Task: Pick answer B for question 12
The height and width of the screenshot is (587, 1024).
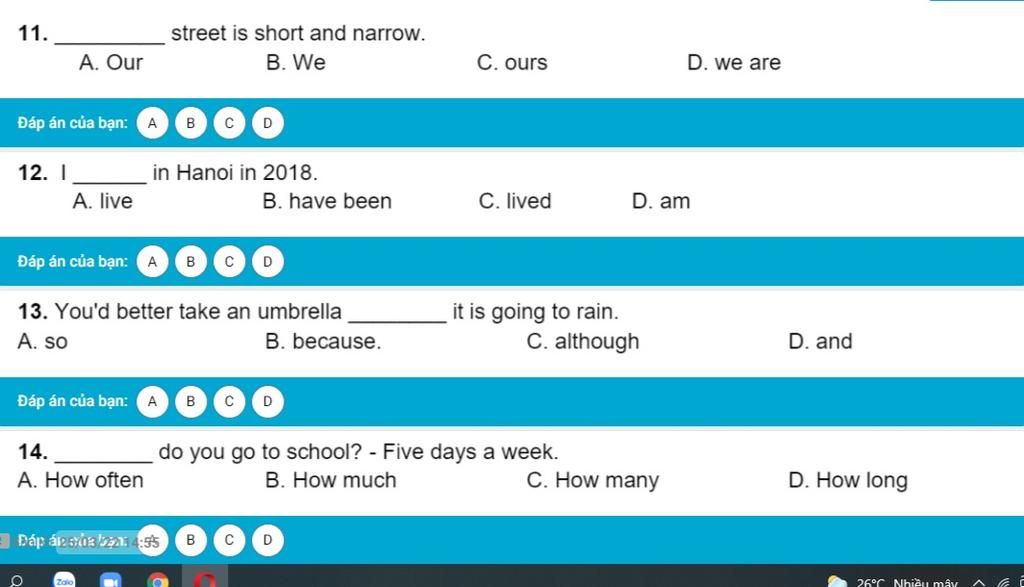Action: point(191,262)
